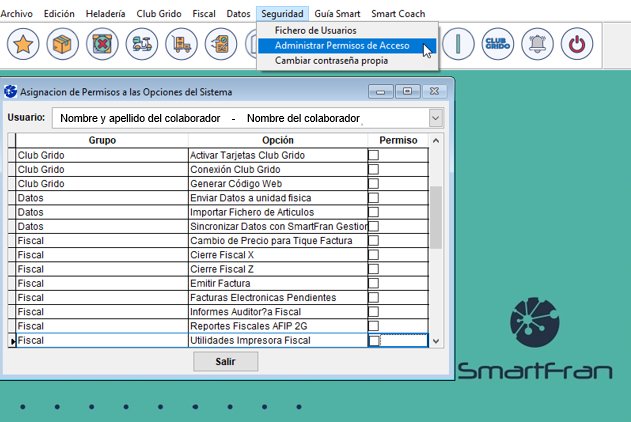Image resolution: width=631 pixels, height=422 pixels.
Task: Open the Usuario dropdown list
Action: point(435,119)
